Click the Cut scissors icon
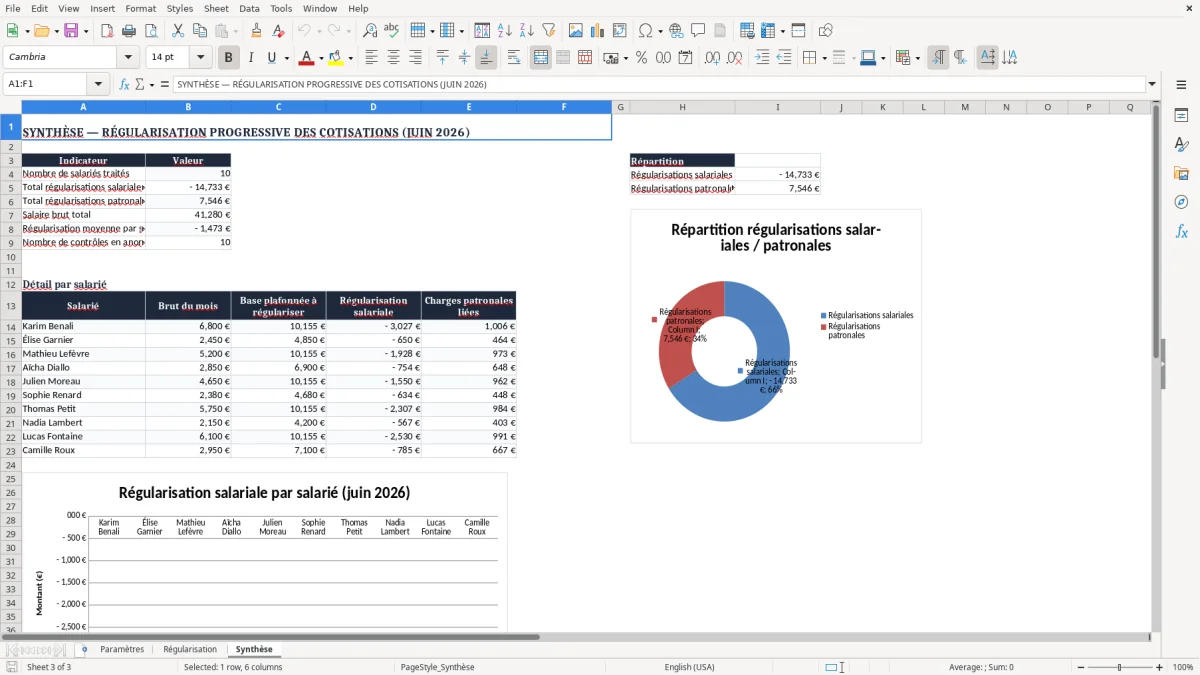 click(x=178, y=31)
